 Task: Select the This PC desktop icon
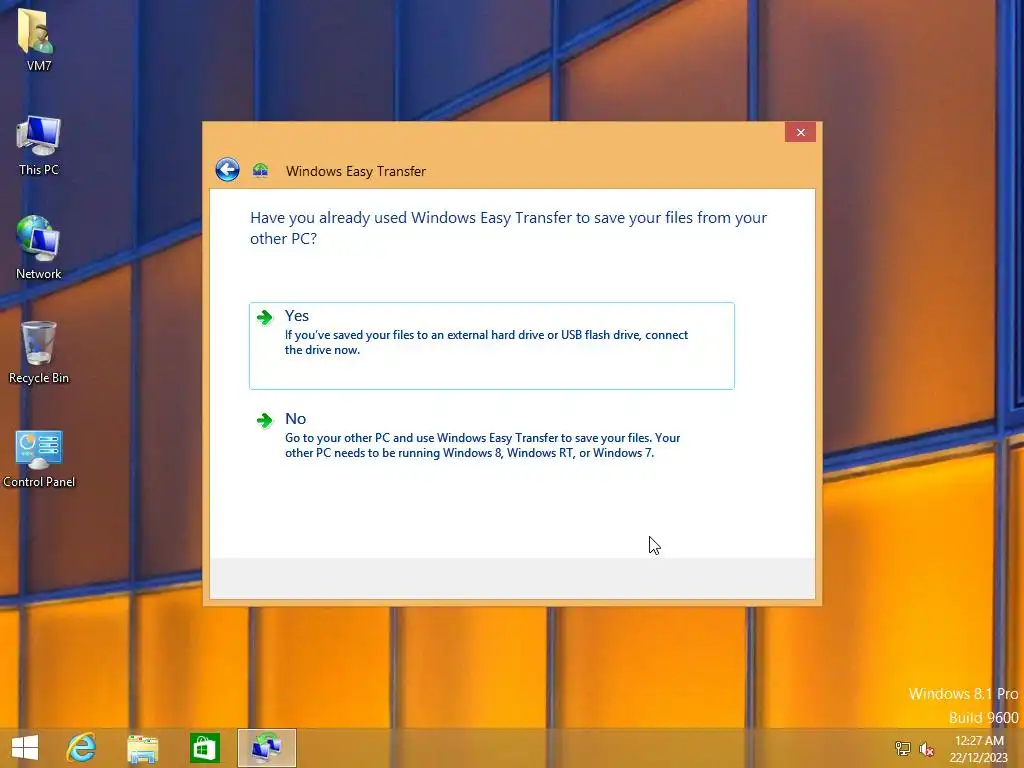tap(39, 146)
